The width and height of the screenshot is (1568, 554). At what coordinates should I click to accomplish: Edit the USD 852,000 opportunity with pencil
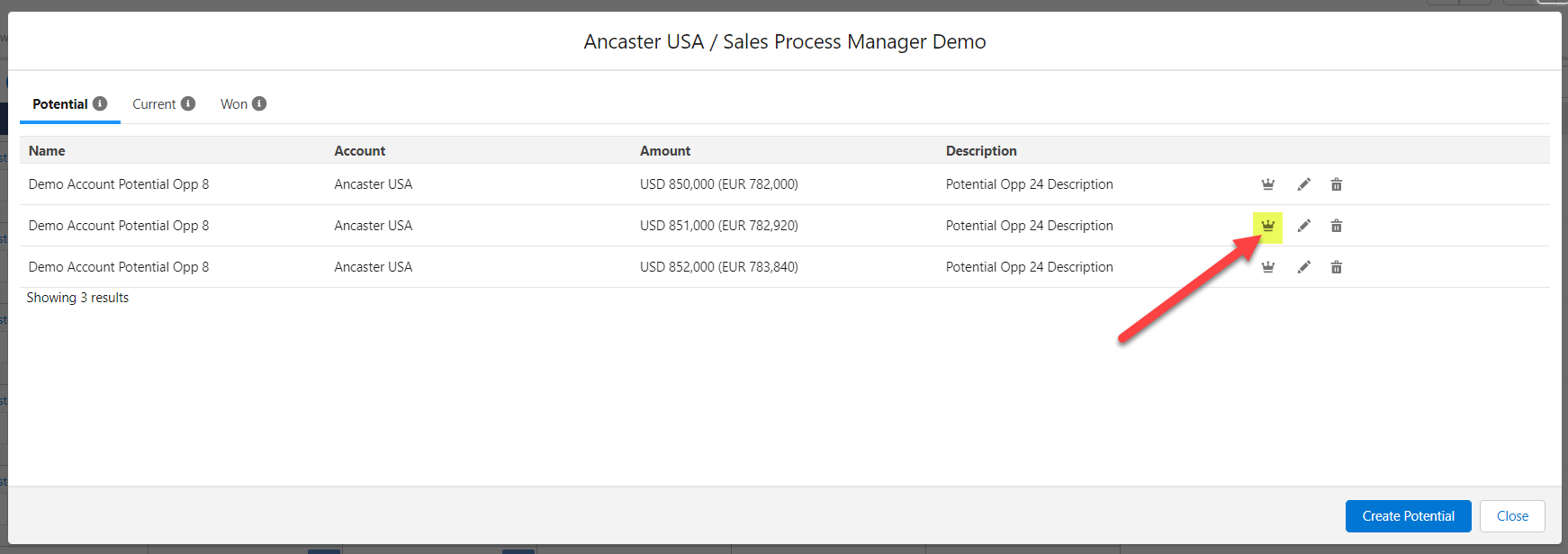pyautogui.click(x=1303, y=267)
